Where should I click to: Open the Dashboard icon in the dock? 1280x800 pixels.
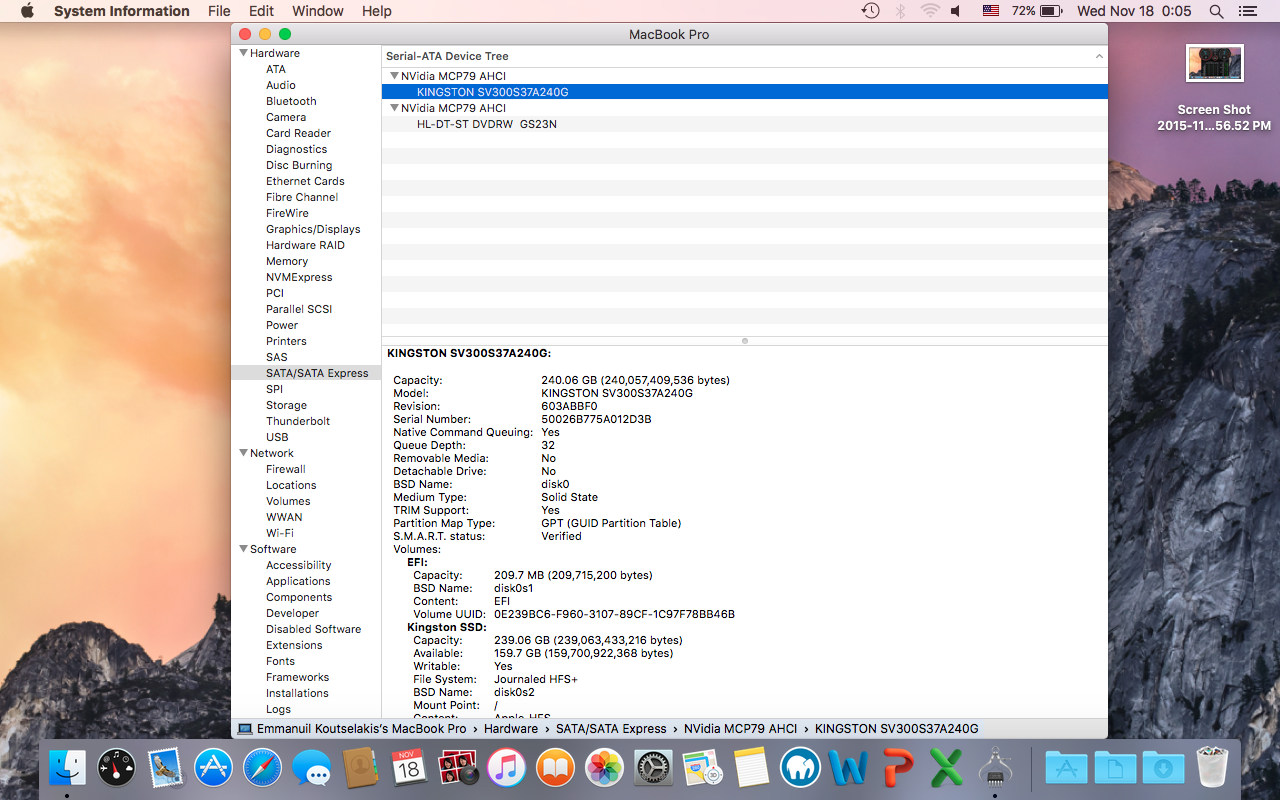point(117,768)
